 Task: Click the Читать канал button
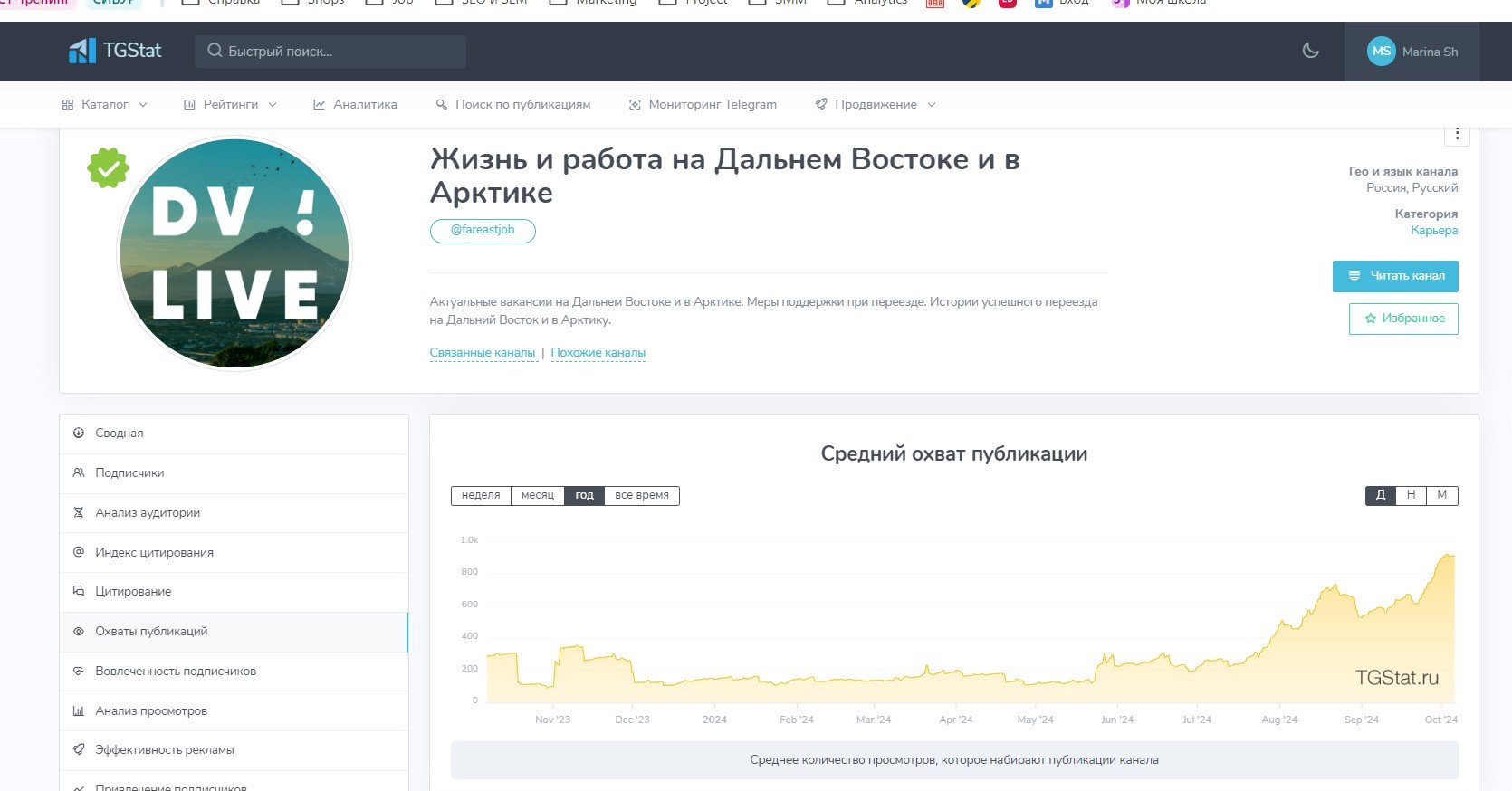[1395, 276]
